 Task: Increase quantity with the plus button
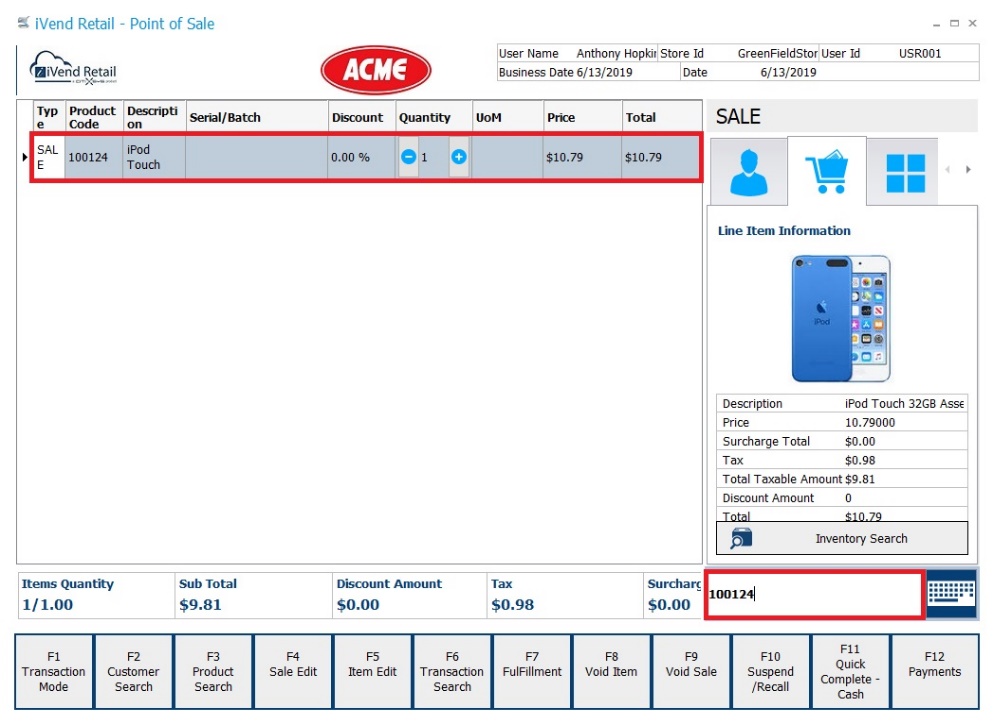click(x=459, y=156)
